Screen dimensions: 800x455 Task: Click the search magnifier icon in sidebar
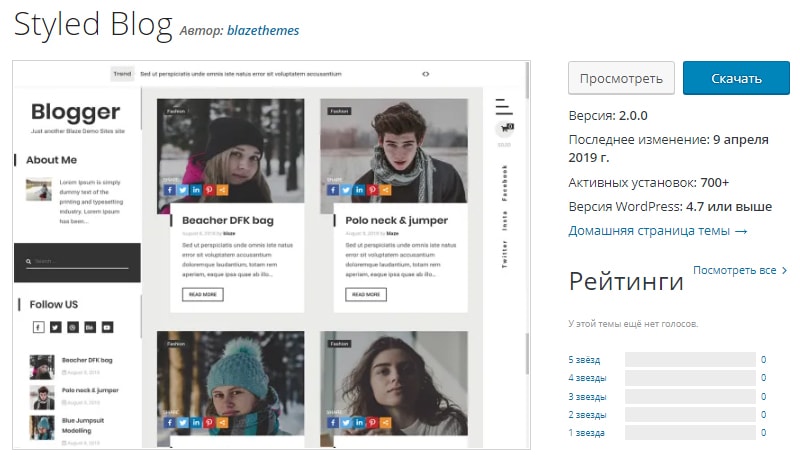tap(29, 261)
